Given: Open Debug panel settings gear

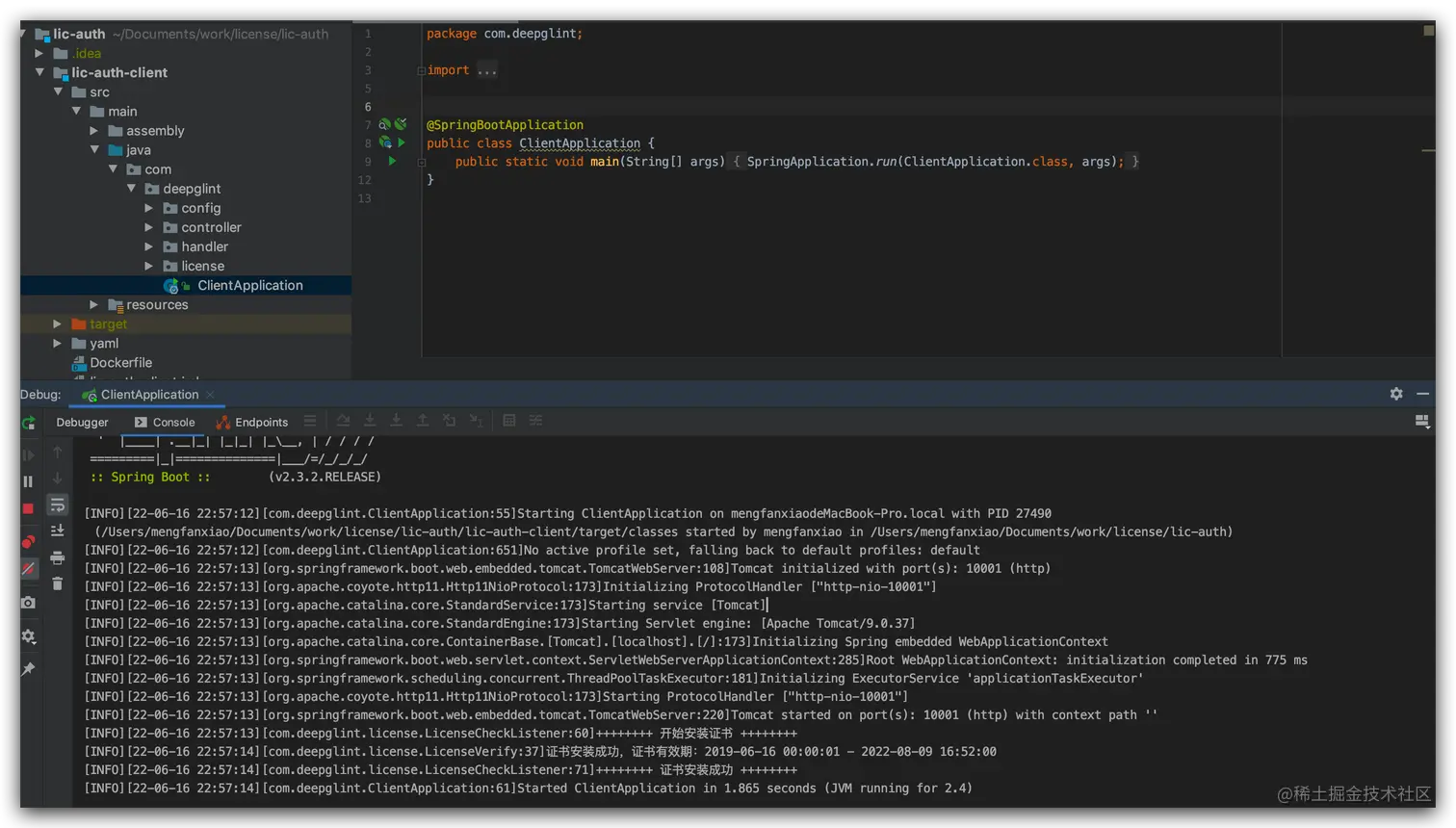Looking at the screenshot, I should pyautogui.click(x=1396, y=394).
